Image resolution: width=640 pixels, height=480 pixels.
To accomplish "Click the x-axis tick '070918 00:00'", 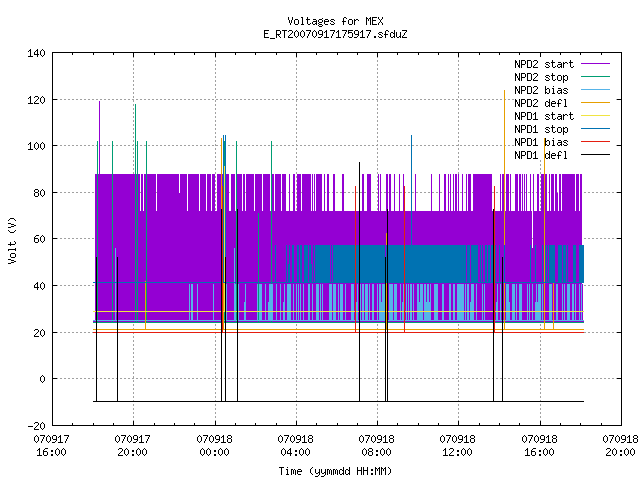I will (214, 446).
